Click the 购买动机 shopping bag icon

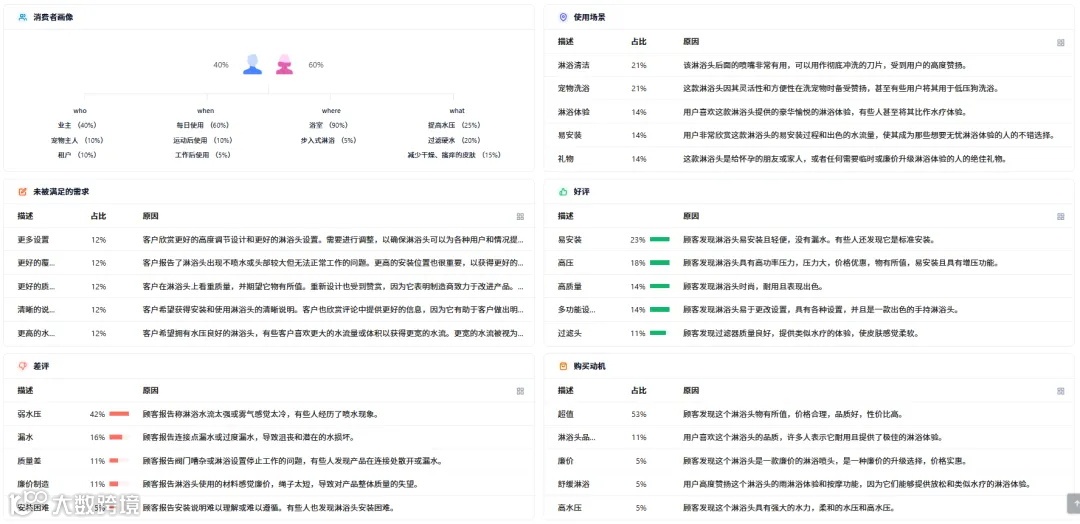pos(563,366)
